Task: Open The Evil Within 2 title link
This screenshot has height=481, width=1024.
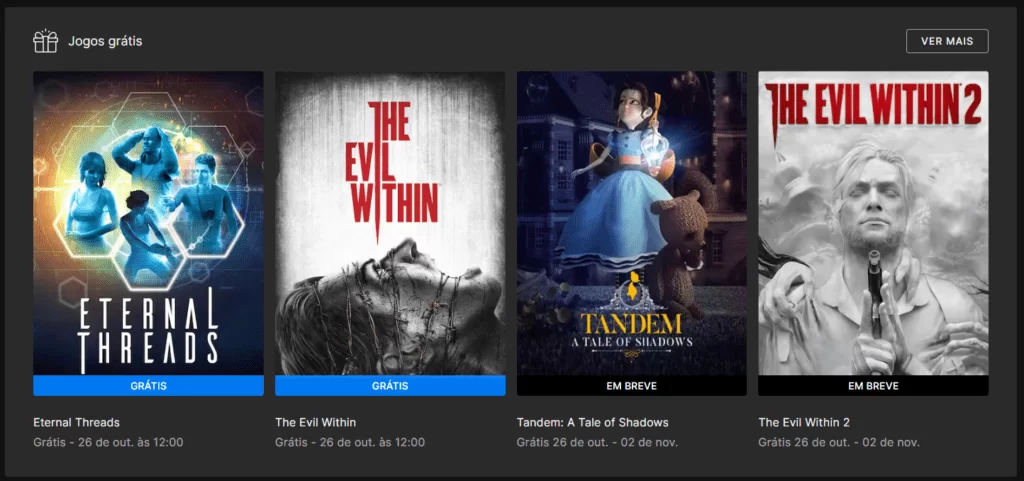Action: coord(804,422)
